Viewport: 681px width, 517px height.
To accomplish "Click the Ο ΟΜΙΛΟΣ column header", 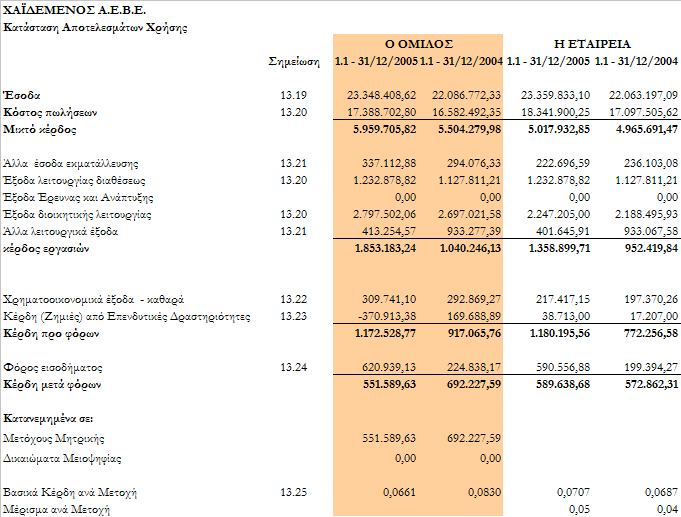I will 419,44.
